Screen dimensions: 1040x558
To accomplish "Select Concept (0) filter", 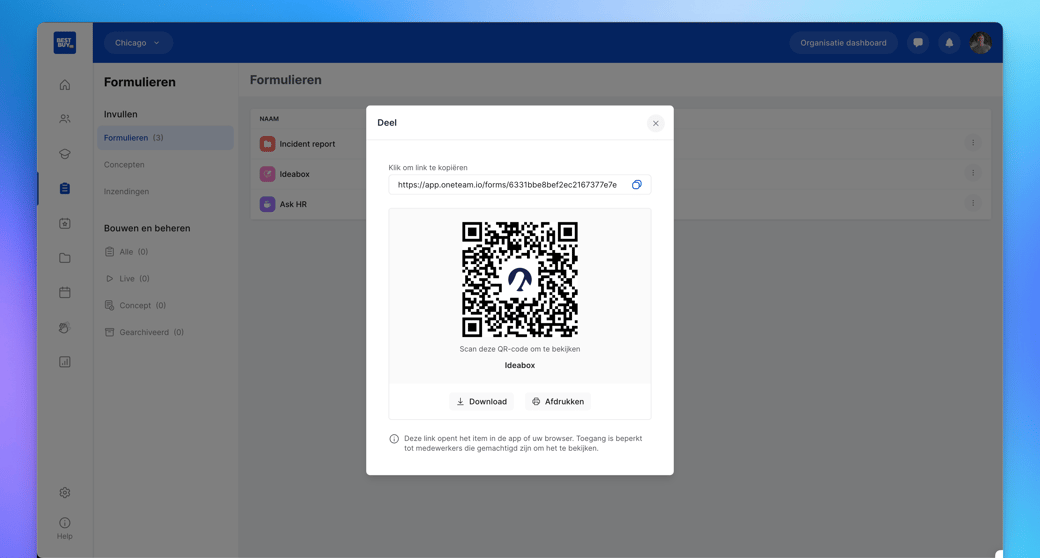I will tap(135, 305).
